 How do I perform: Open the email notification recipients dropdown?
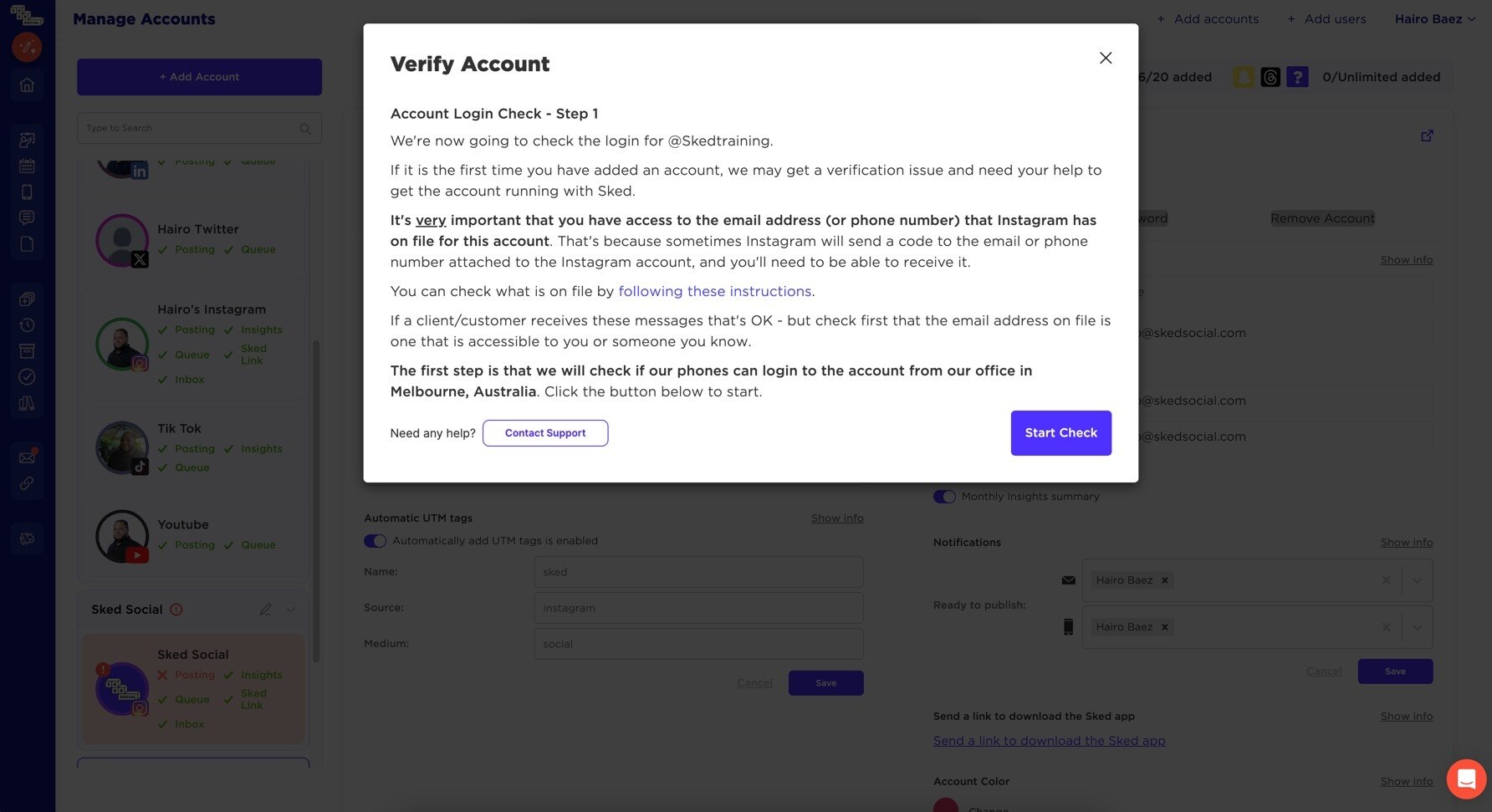(x=1417, y=580)
